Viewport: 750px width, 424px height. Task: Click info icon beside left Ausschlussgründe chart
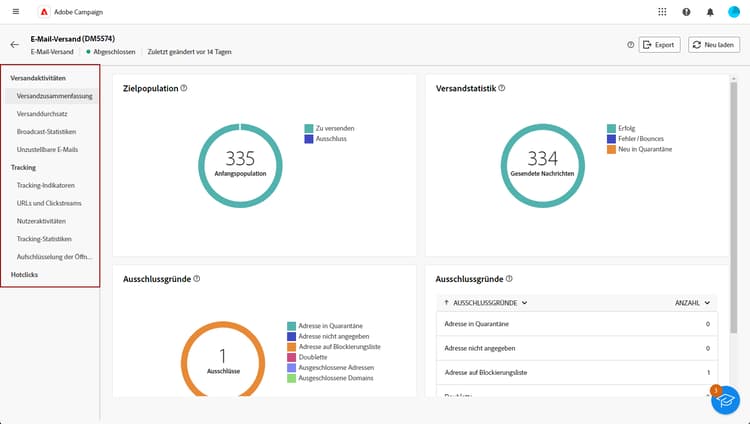(197, 279)
